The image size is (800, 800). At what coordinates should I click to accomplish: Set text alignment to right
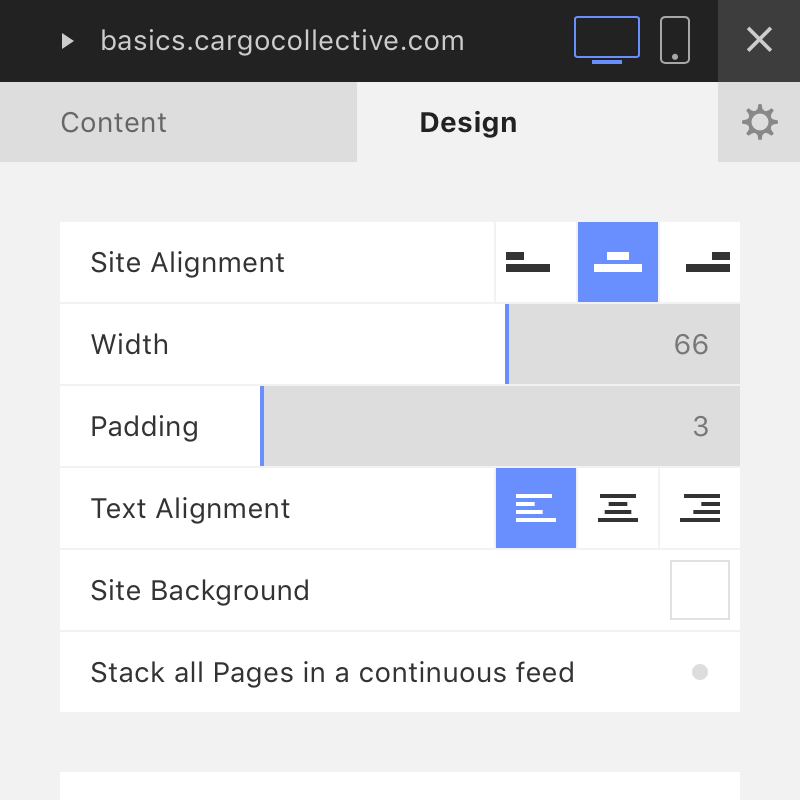(x=699, y=508)
